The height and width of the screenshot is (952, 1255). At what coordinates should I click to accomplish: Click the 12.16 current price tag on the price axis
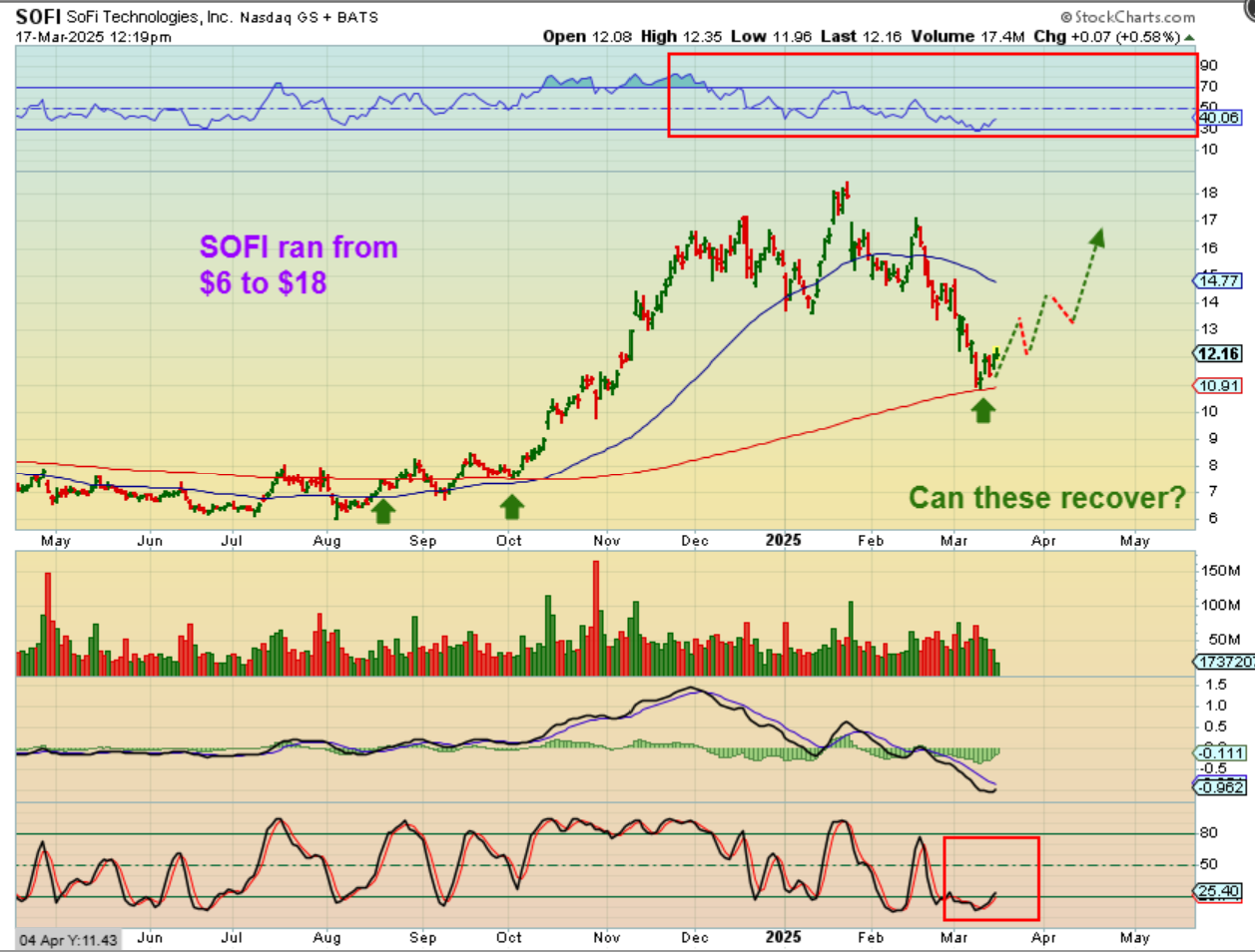tap(1219, 353)
